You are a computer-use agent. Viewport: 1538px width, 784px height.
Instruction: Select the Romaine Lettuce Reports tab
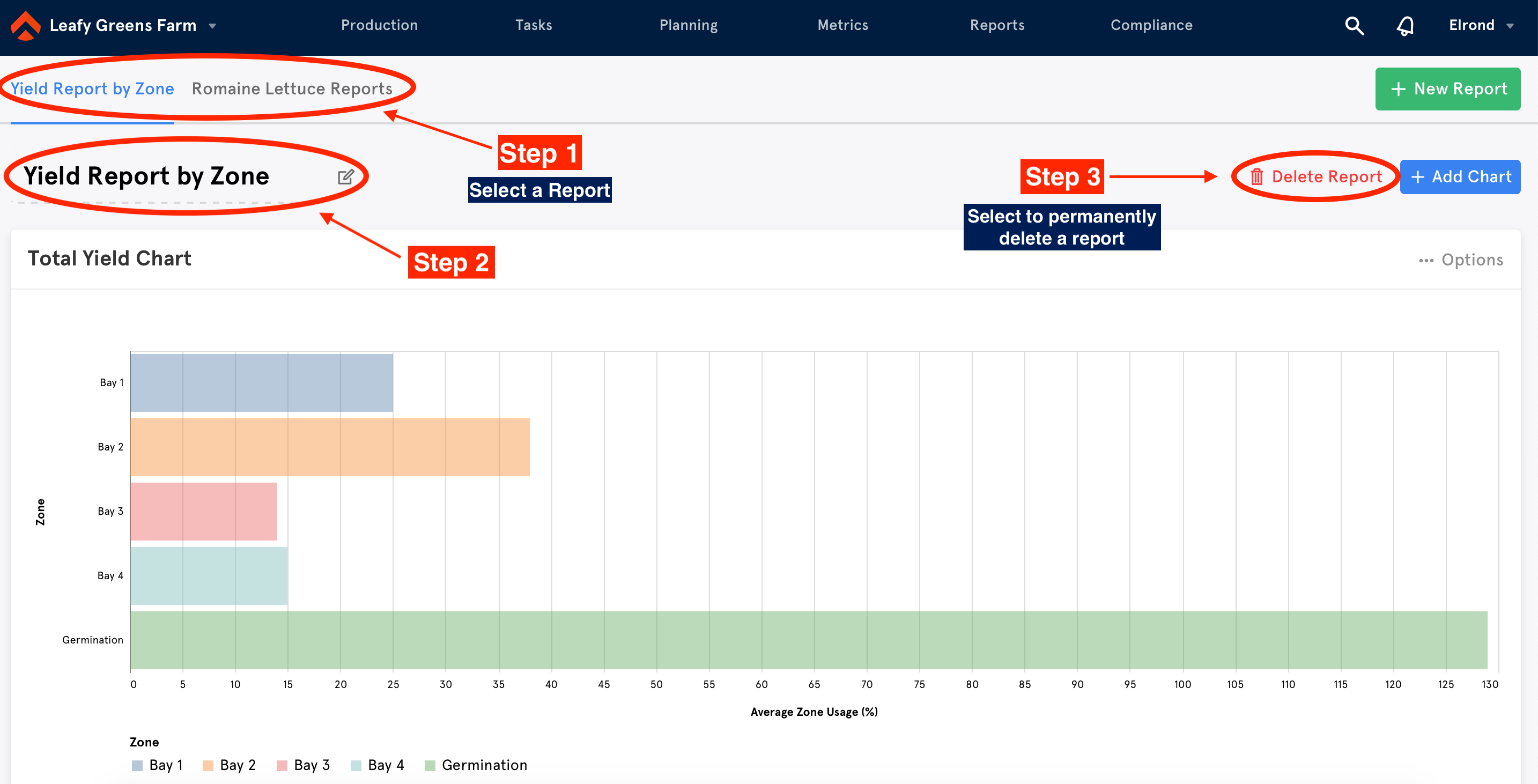coord(291,89)
